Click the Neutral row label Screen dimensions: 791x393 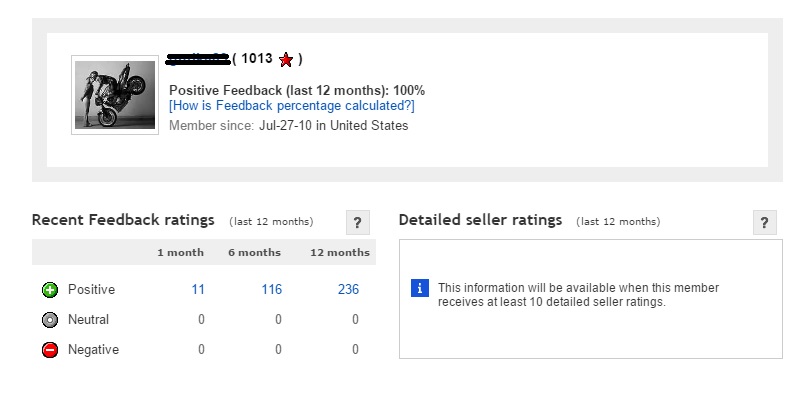tap(88, 319)
